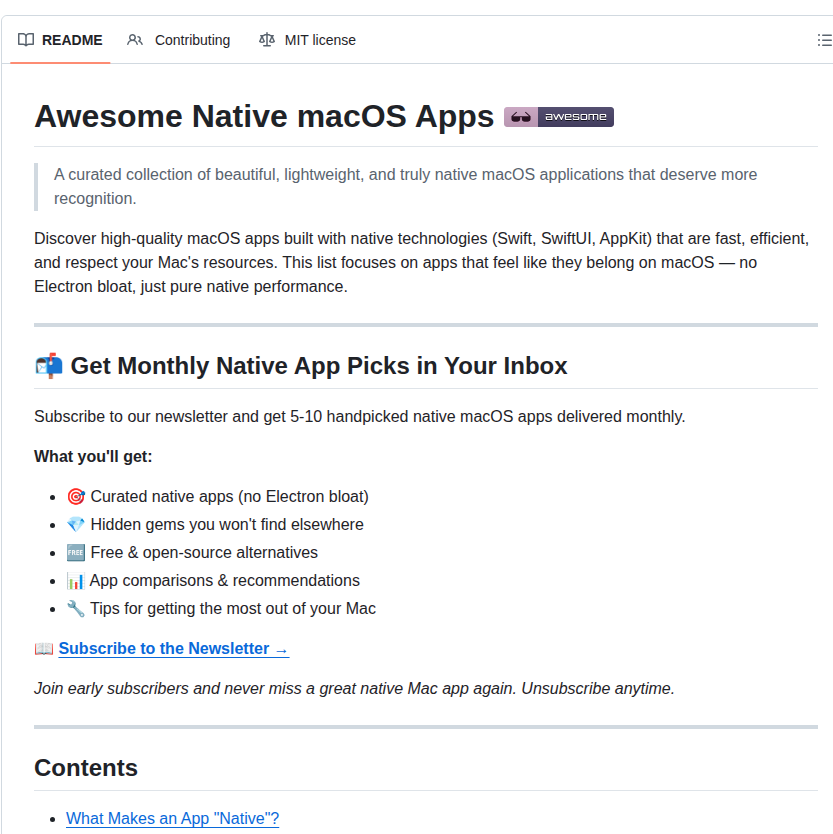
Task: Open the table of contents outline icon
Action: [824, 40]
